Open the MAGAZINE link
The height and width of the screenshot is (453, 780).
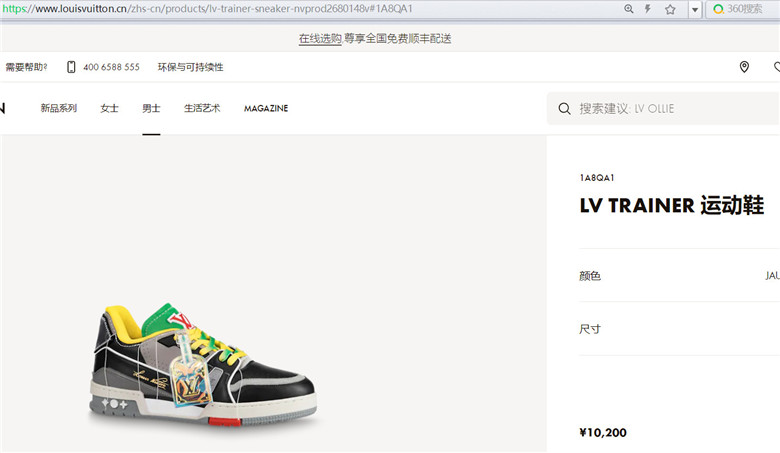[x=266, y=108]
